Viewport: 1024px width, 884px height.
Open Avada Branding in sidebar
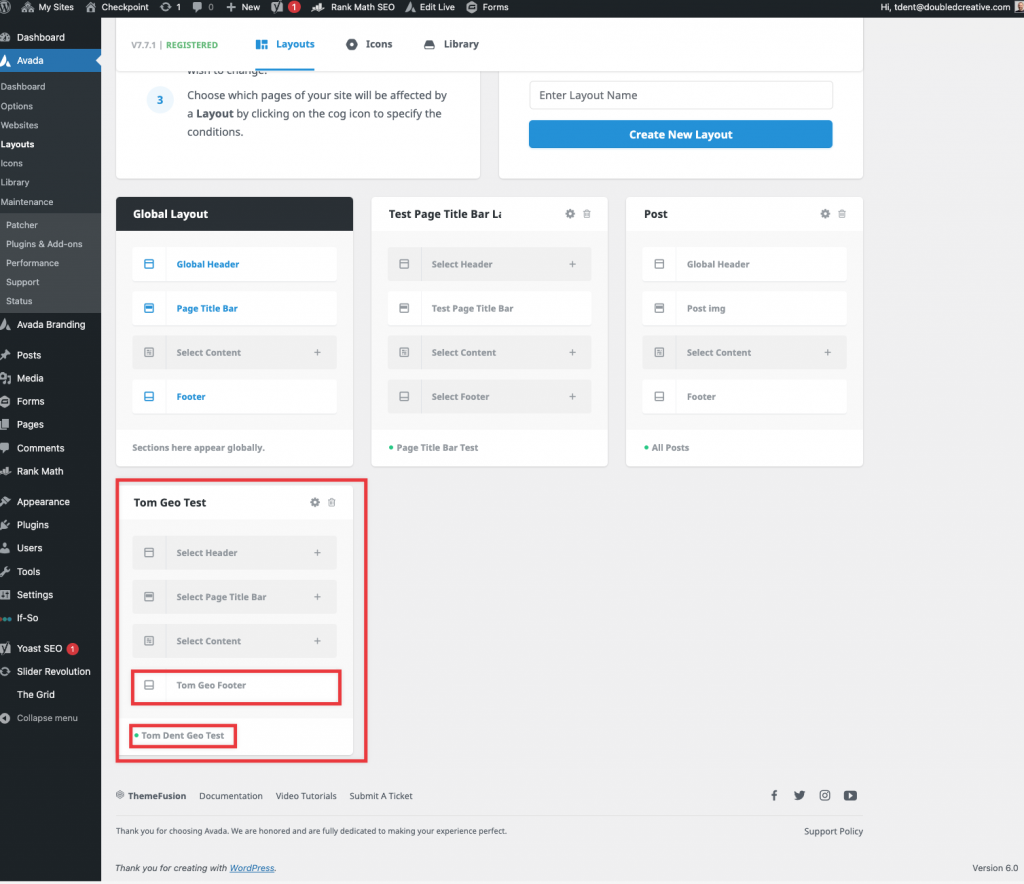[x=50, y=324]
